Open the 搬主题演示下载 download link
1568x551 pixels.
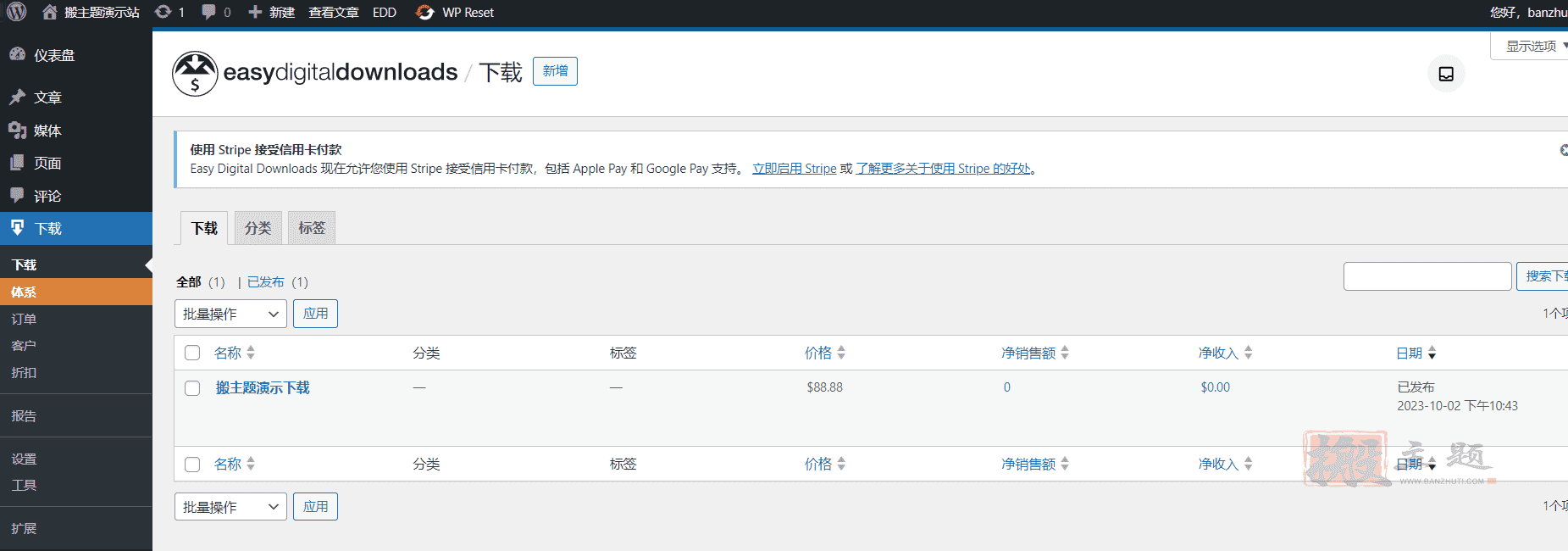tap(263, 387)
